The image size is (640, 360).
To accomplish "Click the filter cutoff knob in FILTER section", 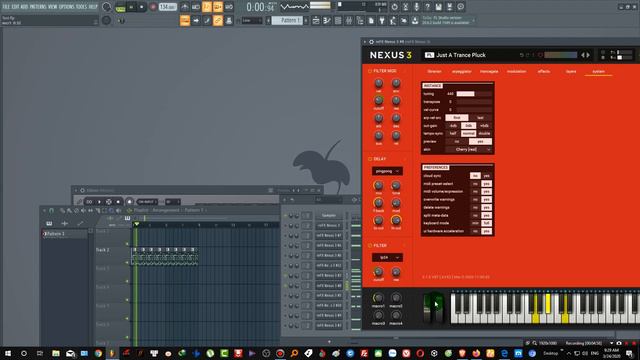I will pos(378,272).
